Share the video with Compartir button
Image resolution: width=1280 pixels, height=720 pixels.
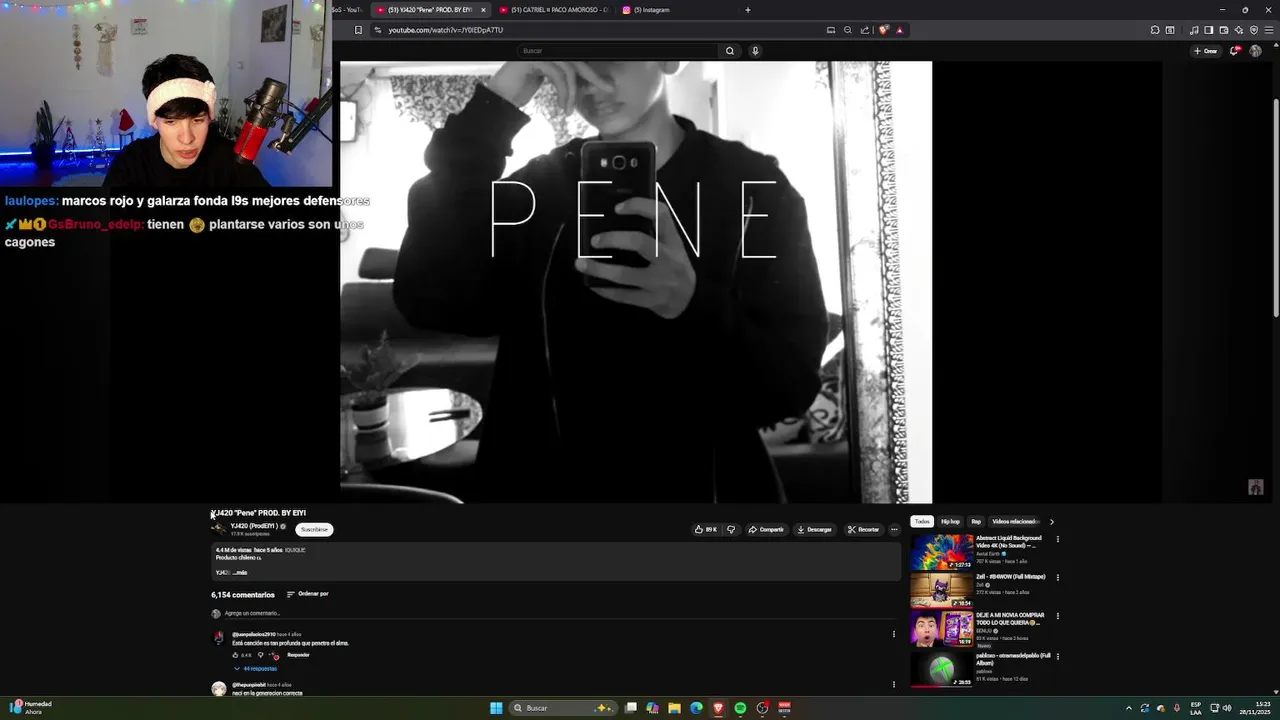point(766,529)
